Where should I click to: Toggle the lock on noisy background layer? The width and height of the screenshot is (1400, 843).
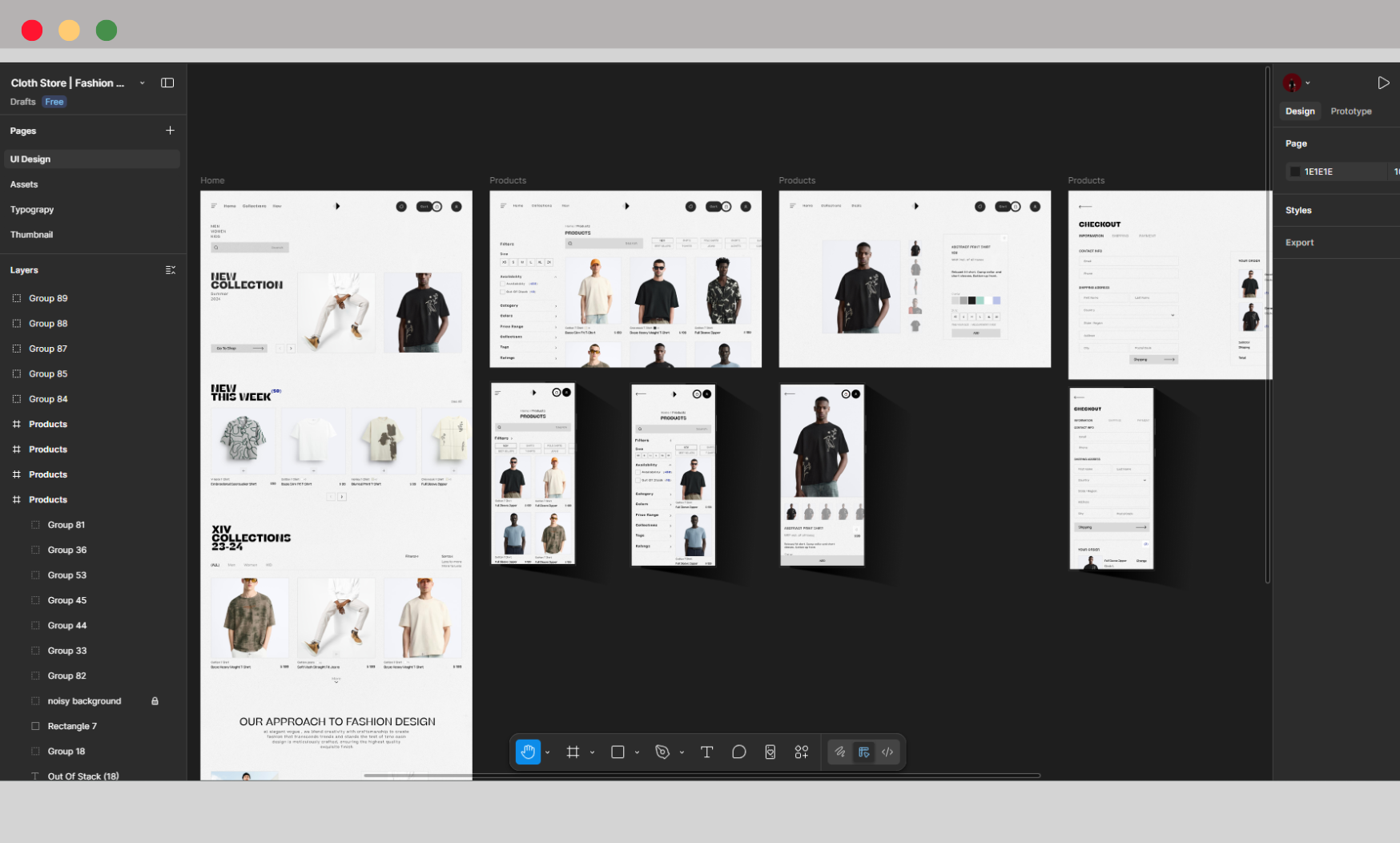155,700
